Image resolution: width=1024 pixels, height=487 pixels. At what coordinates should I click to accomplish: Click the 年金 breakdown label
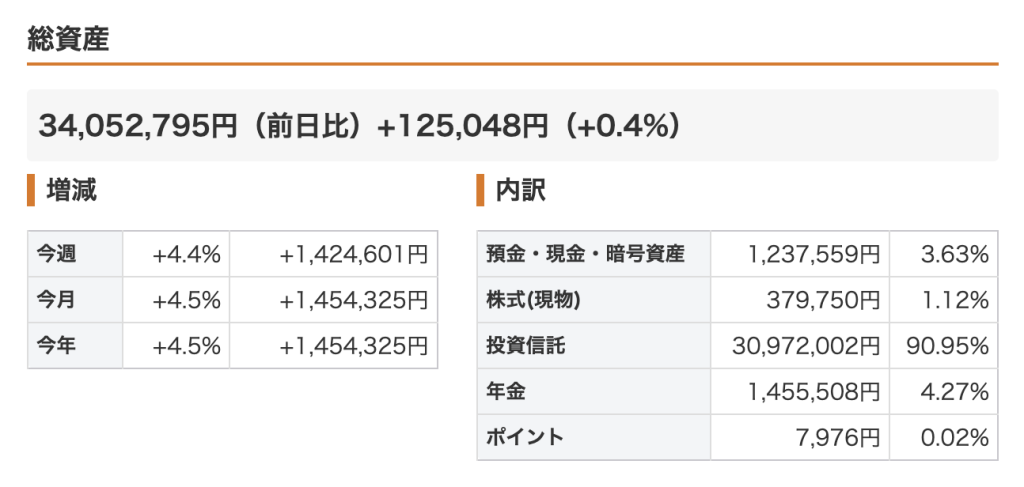tap(505, 392)
